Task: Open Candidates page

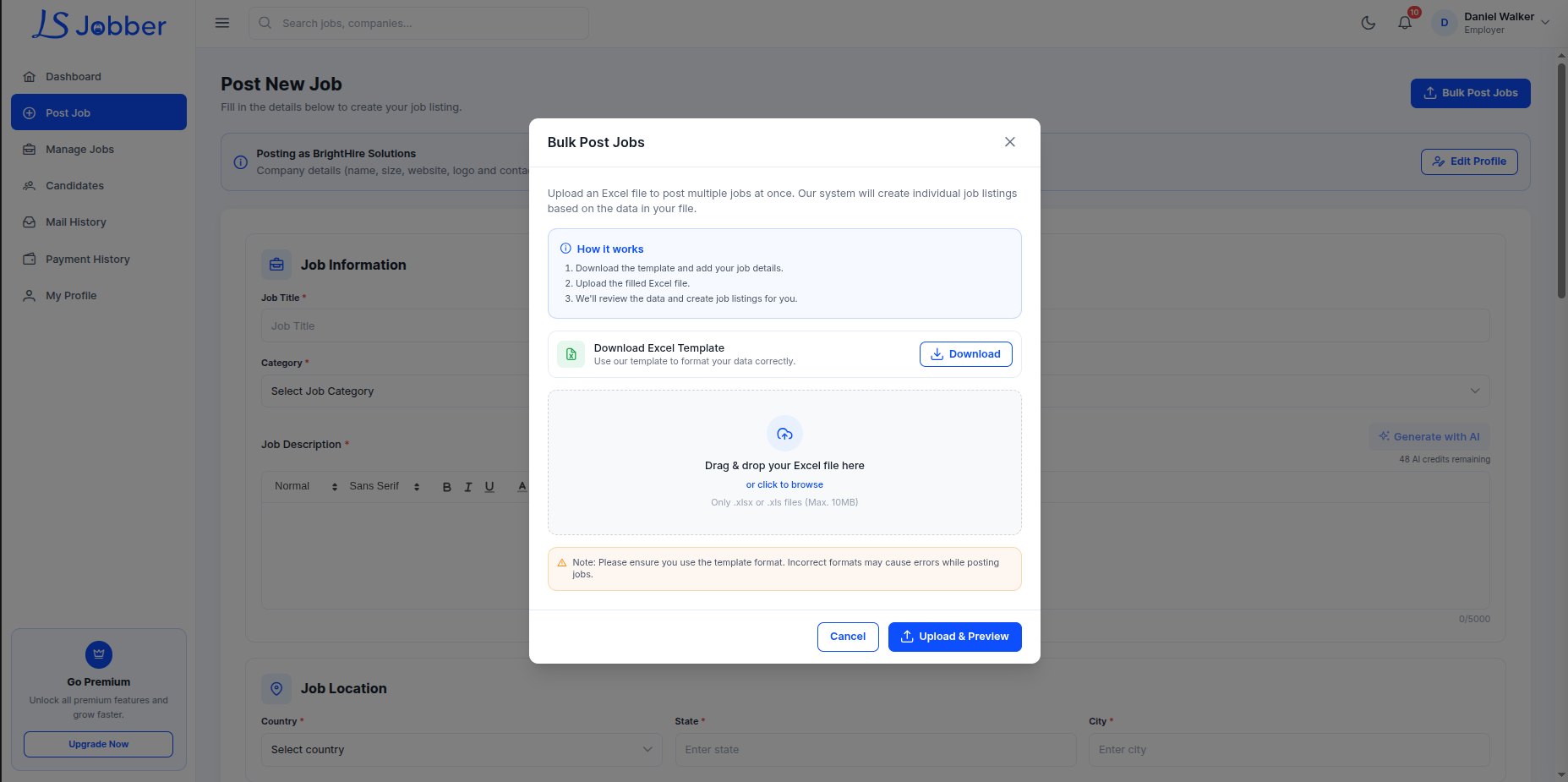Action: click(99, 185)
